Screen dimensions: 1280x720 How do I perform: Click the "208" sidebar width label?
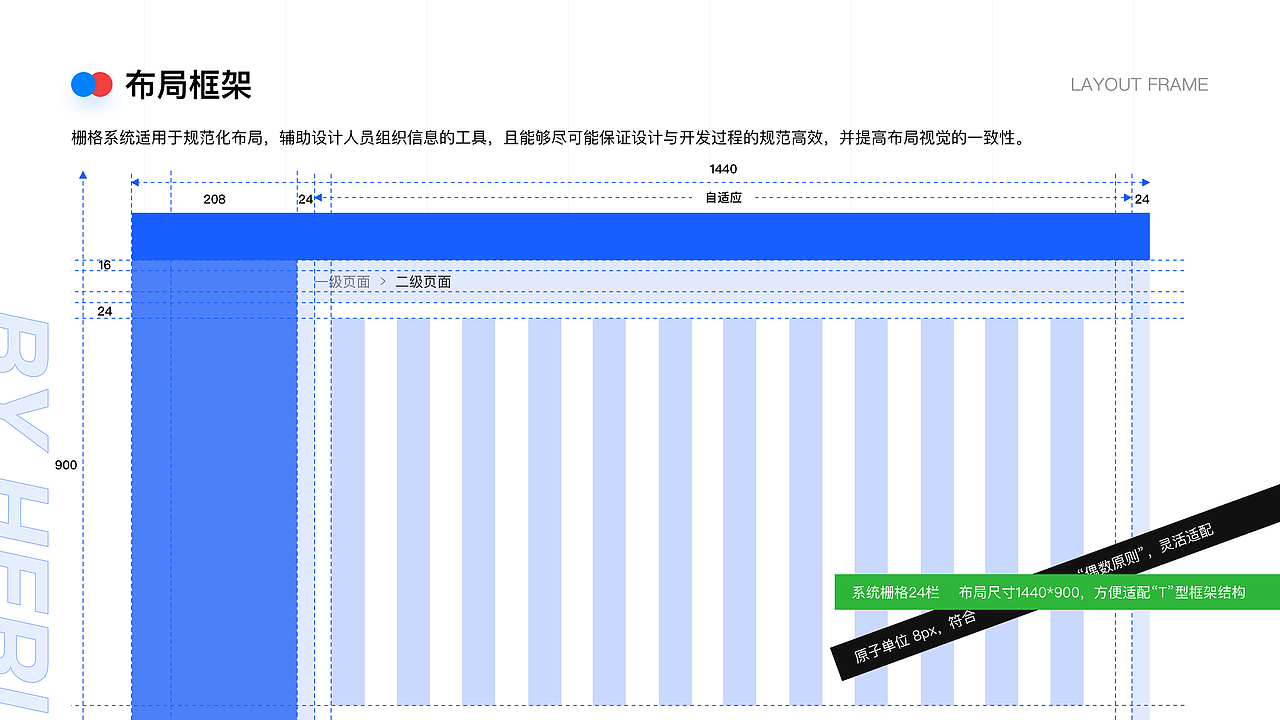[214, 199]
